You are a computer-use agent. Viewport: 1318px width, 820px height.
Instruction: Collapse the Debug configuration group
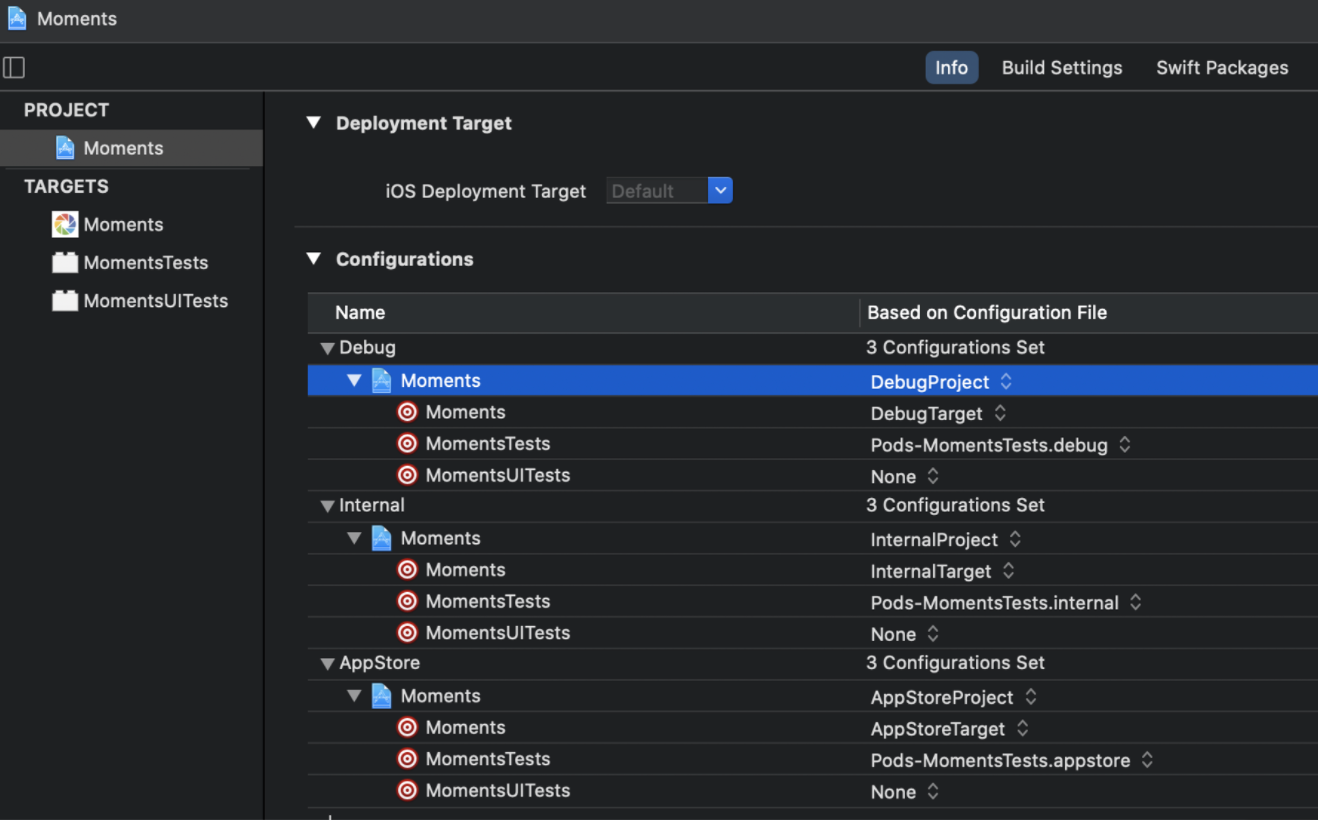tap(327, 349)
